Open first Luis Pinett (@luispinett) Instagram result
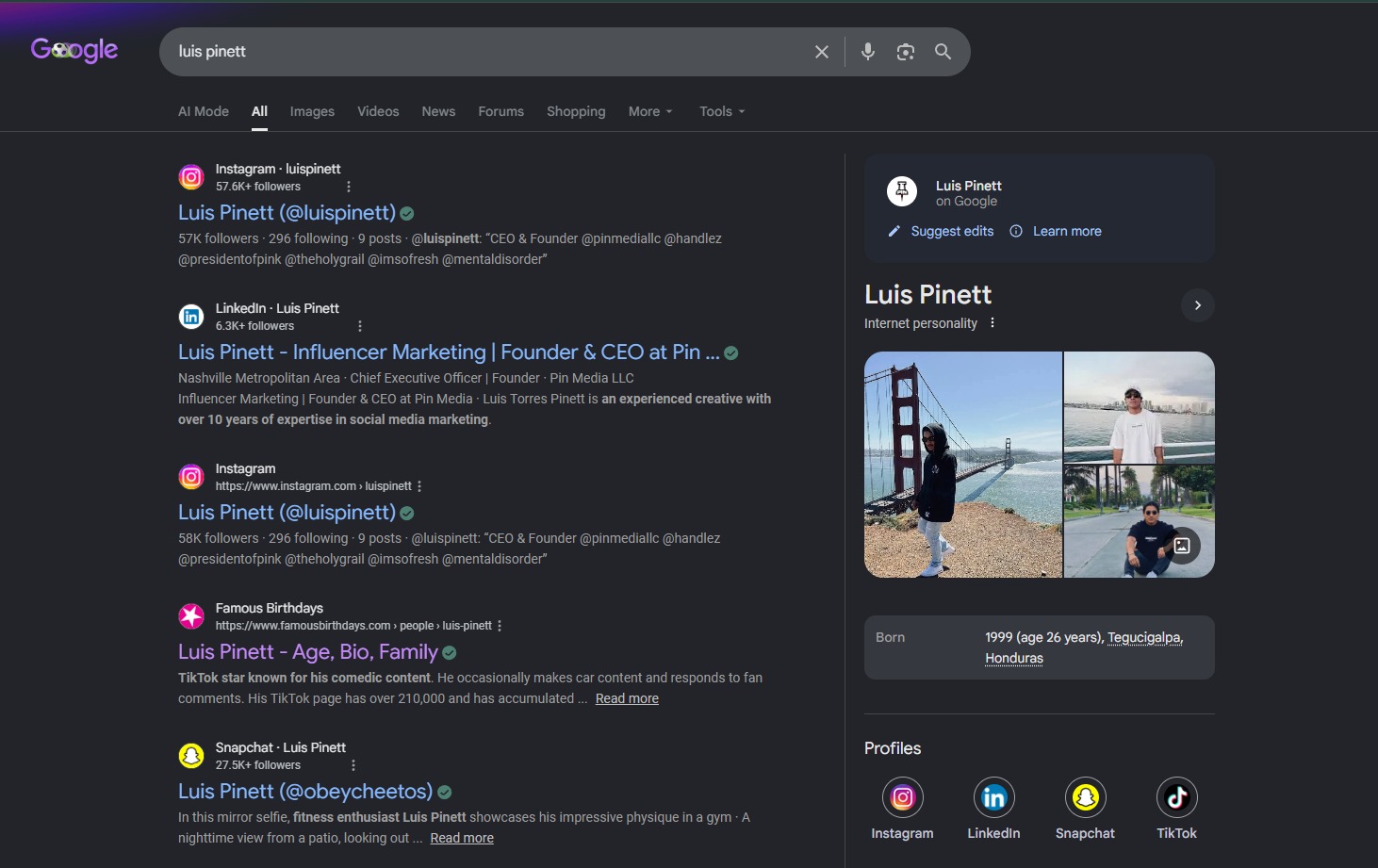 pyautogui.click(x=287, y=213)
